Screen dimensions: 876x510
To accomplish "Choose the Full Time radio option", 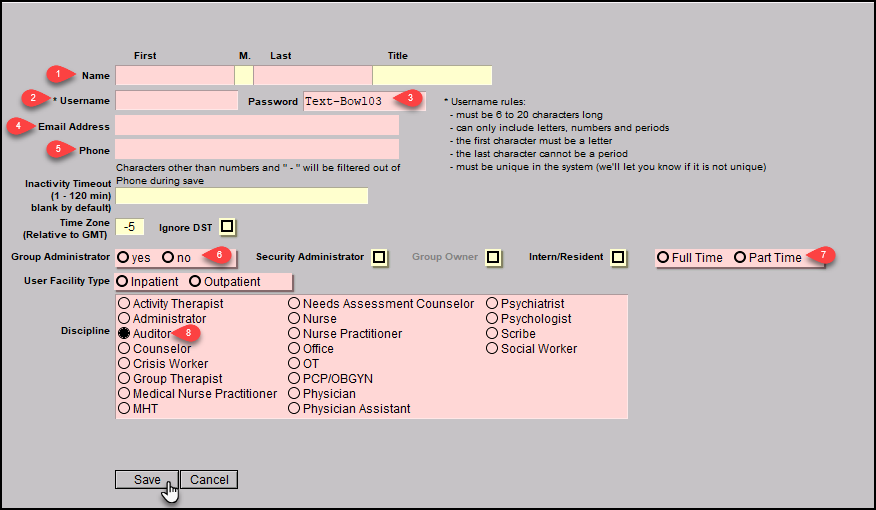I will (x=663, y=257).
